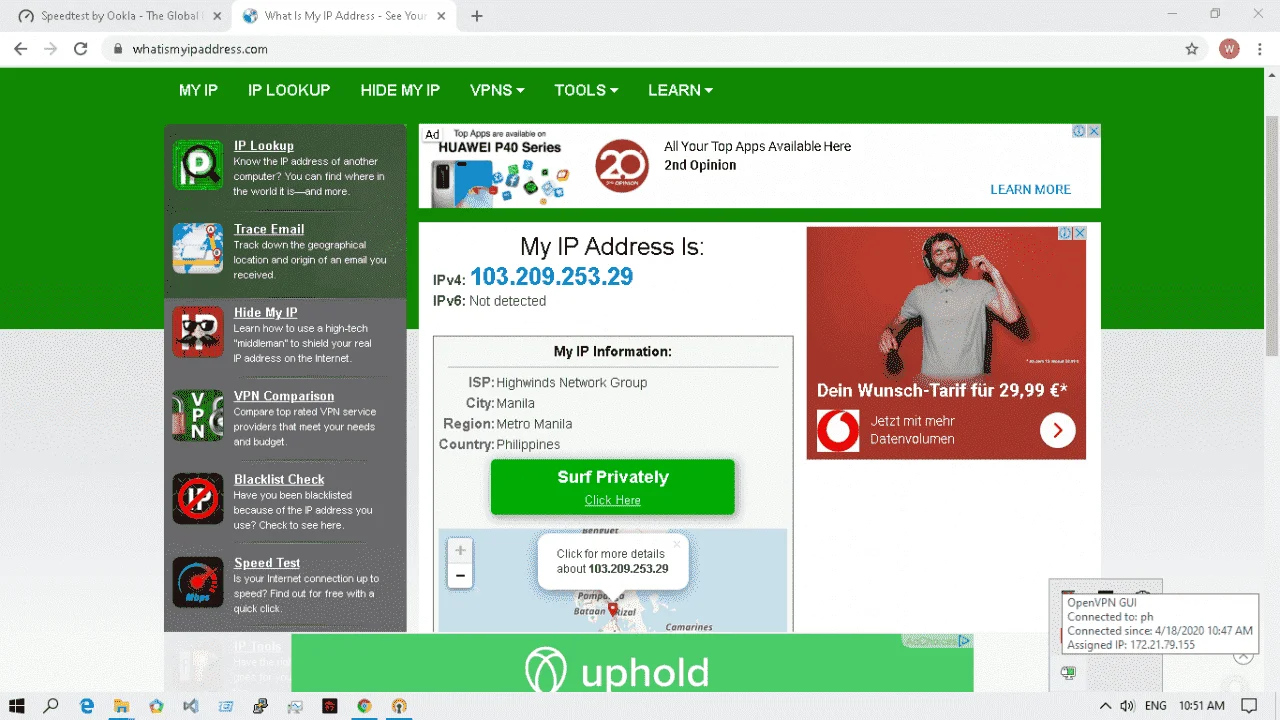
Task: Click the ISP value Highwinds Network Group
Action: [572, 383]
